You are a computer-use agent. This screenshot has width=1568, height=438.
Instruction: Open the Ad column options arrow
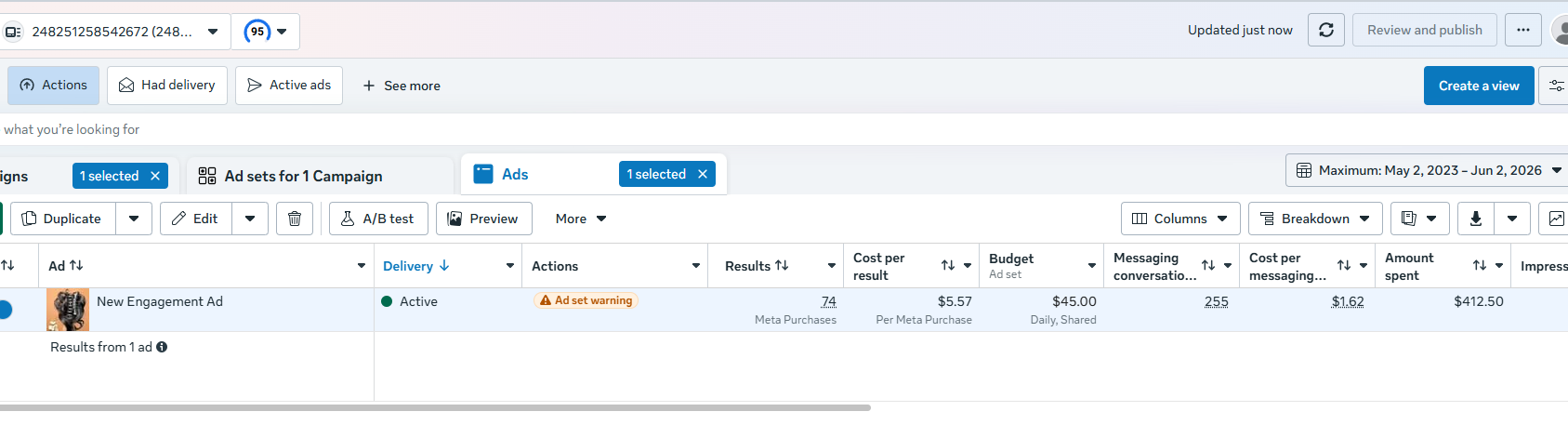pos(362,266)
